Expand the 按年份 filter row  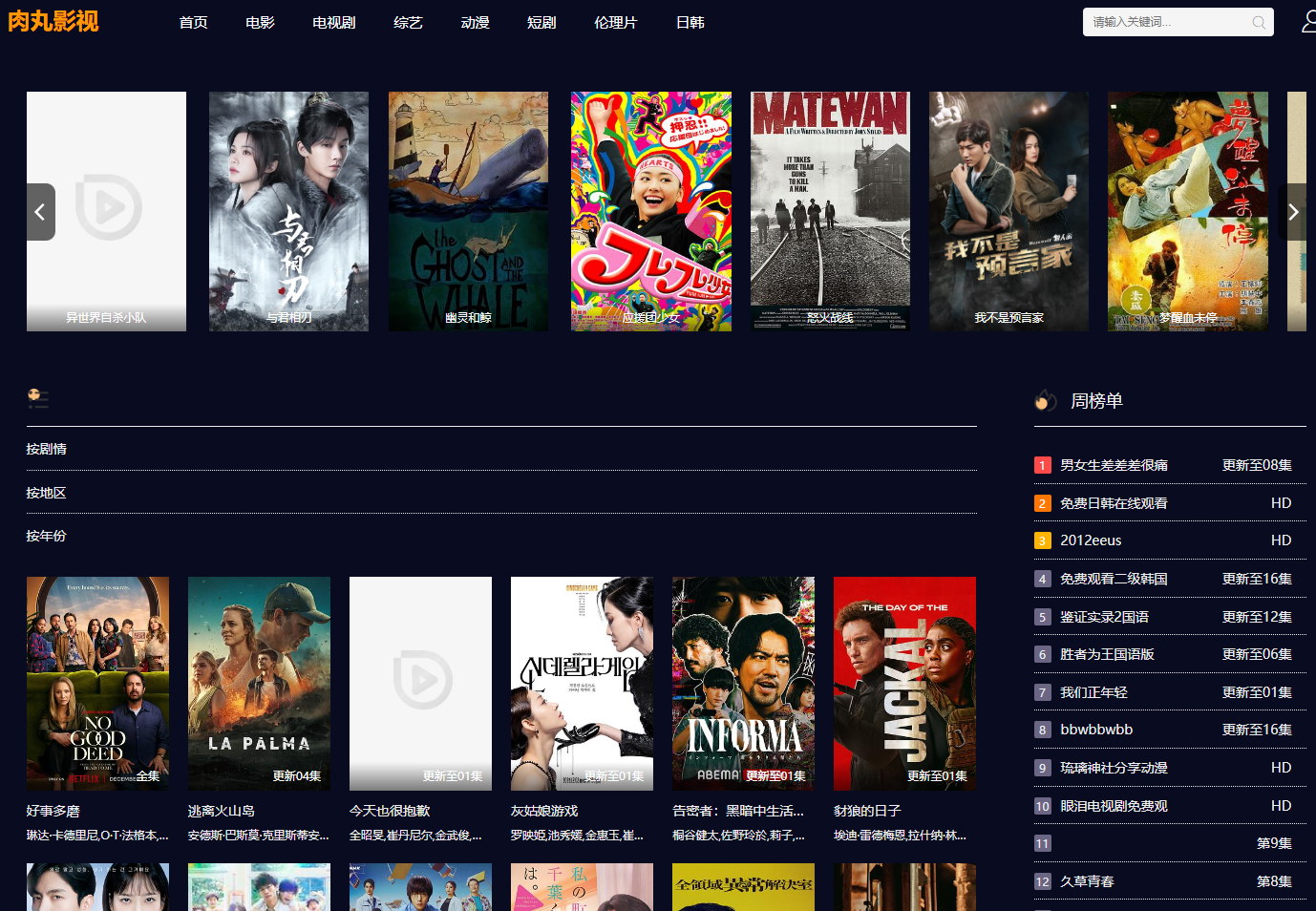click(501, 536)
